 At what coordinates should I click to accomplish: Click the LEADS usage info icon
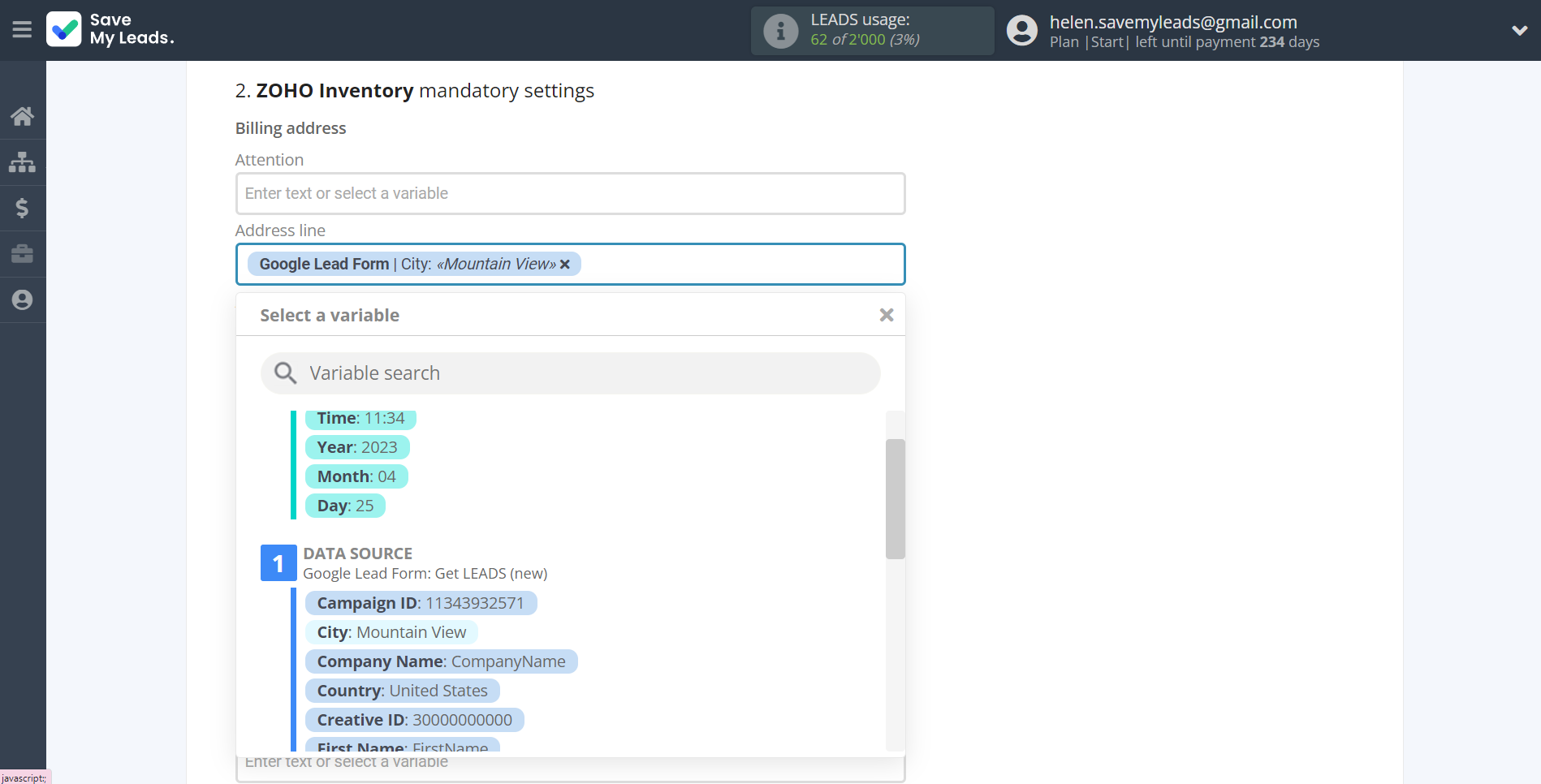click(781, 31)
